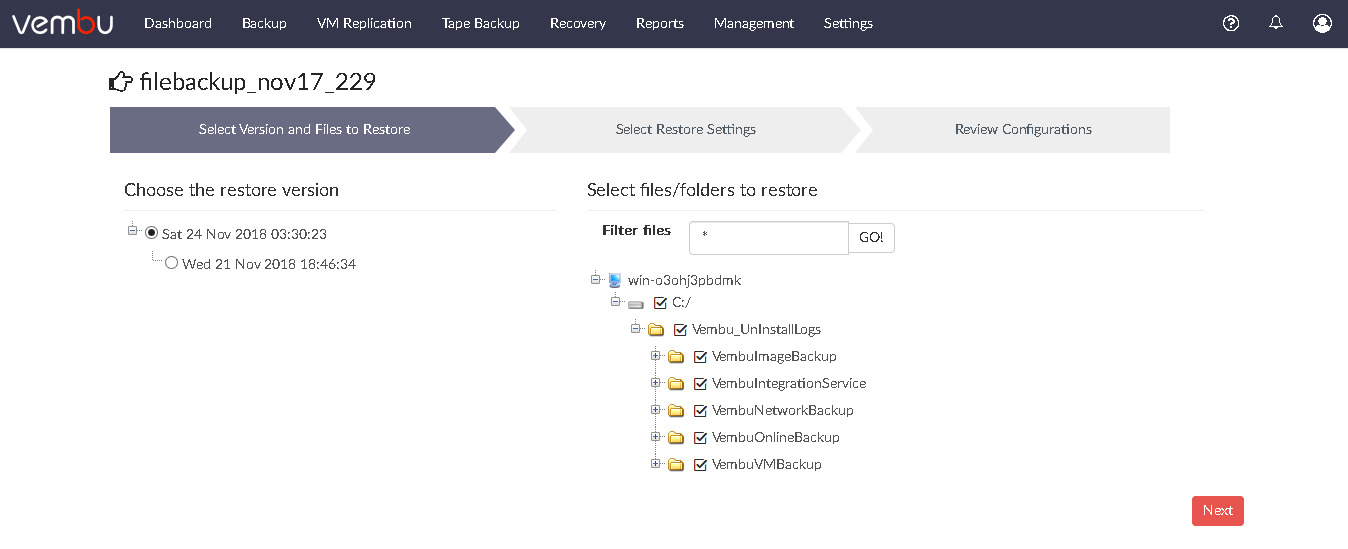Collapse the C:/ drive tree node
The image size is (1348, 549).
(616, 300)
